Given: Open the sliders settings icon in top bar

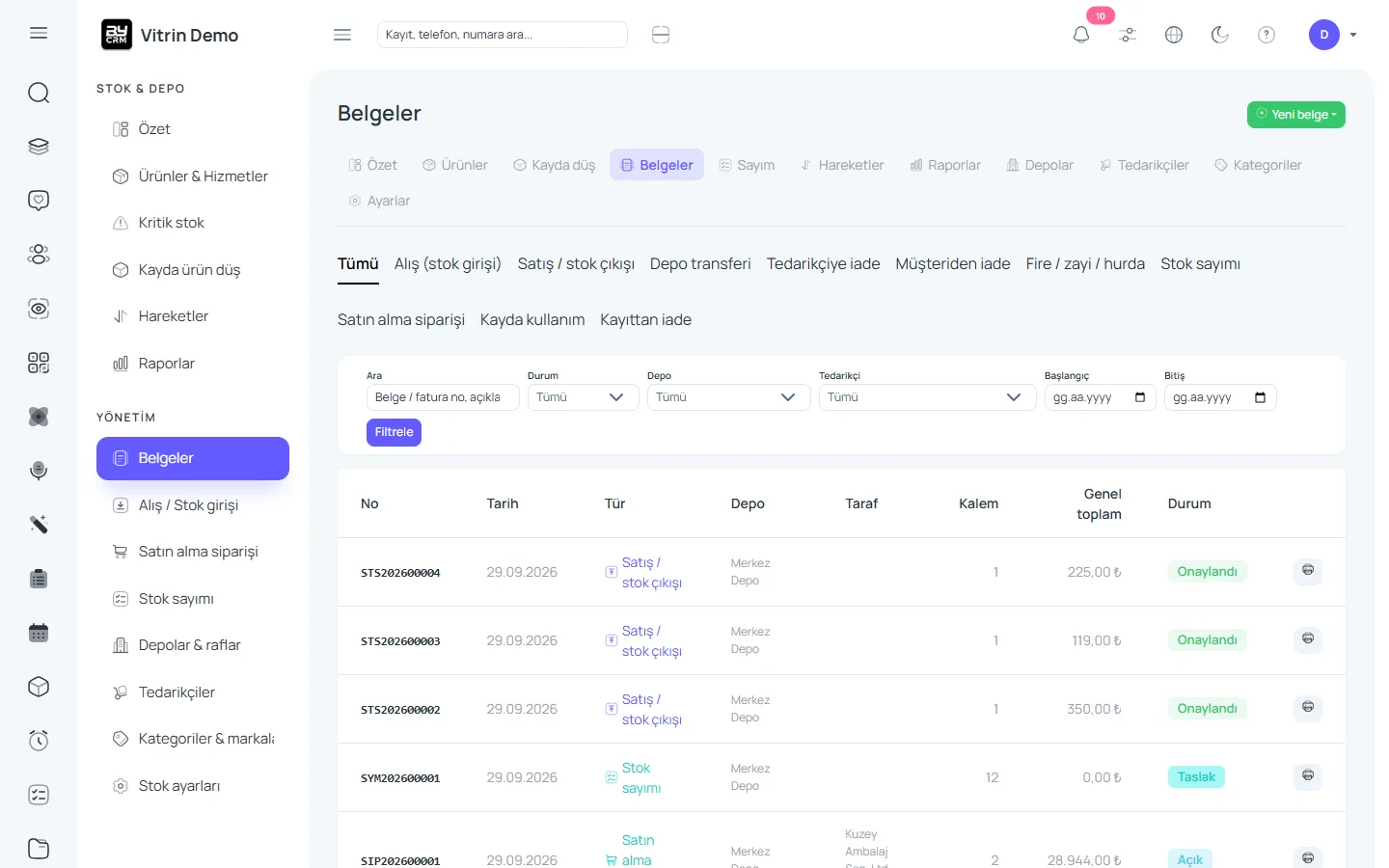Looking at the screenshot, I should pyautogui.click(x=1128, y=35).
